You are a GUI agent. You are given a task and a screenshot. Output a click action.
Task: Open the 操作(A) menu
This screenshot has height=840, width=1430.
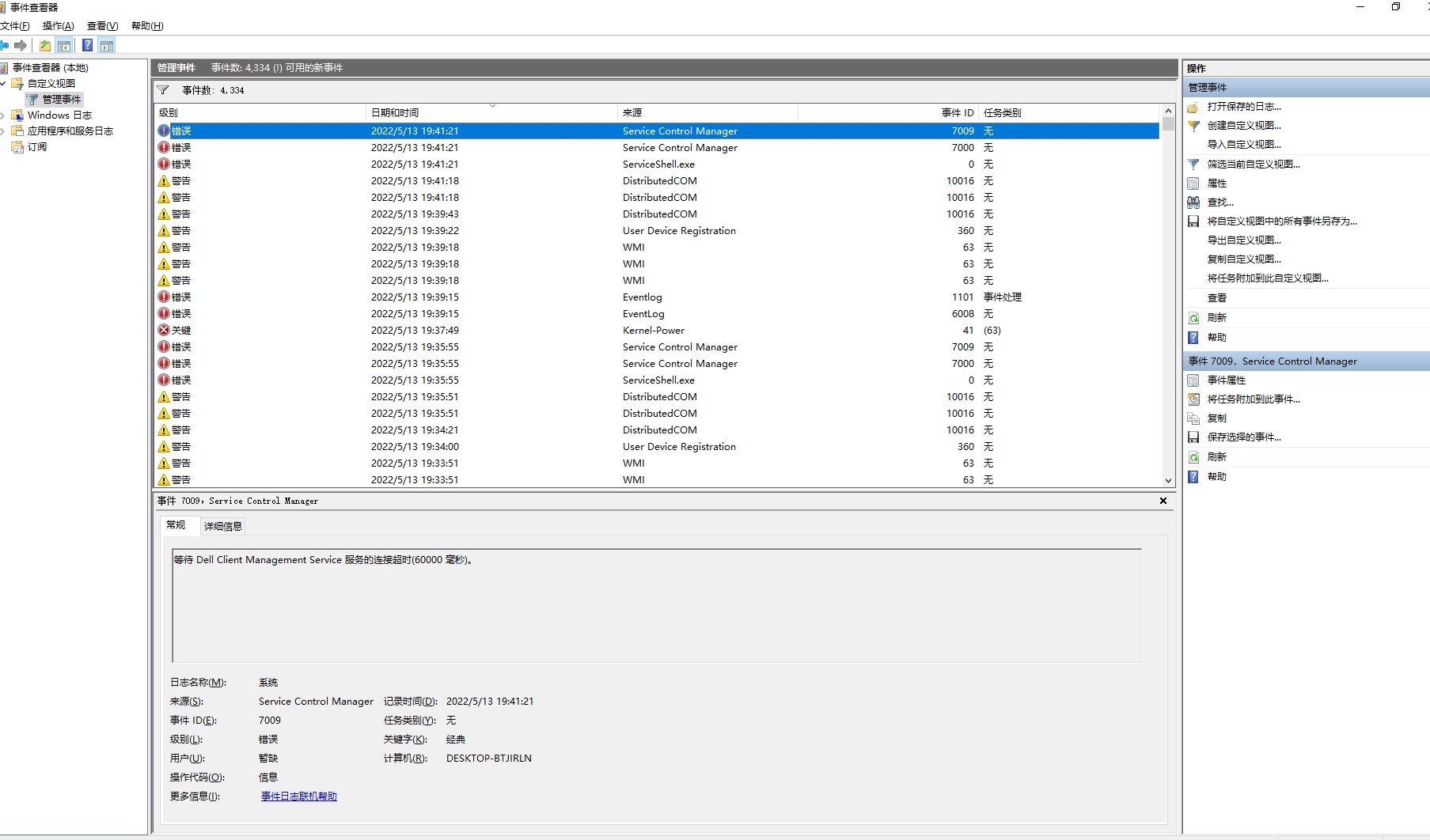pos(58,26)
